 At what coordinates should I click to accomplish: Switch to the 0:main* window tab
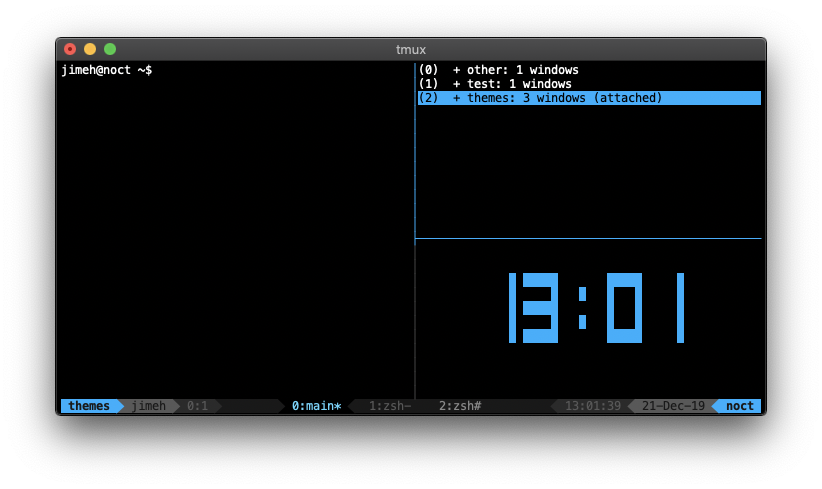317,406
